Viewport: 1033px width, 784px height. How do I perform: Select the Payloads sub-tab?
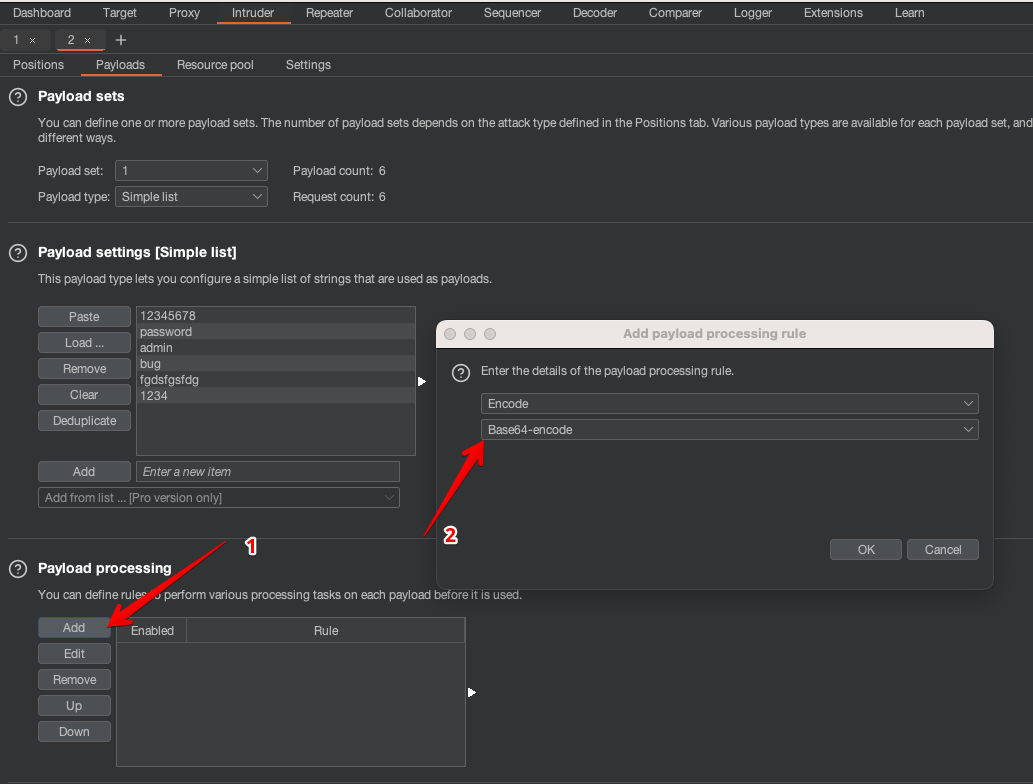pyautogui.click(x=120, y=65)
